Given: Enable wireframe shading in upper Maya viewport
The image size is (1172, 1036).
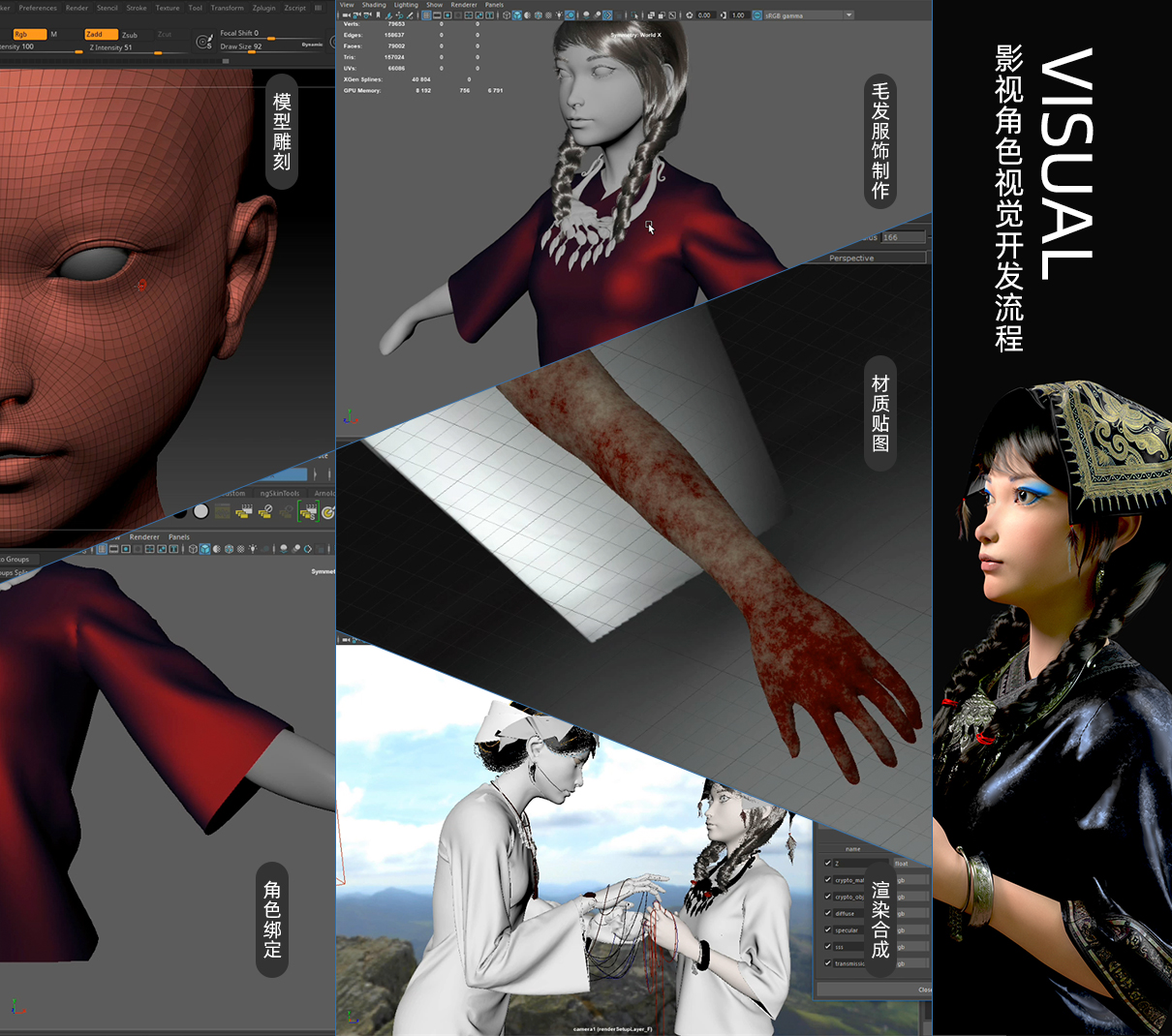Looking at the screenshot, I should [507, 15].
